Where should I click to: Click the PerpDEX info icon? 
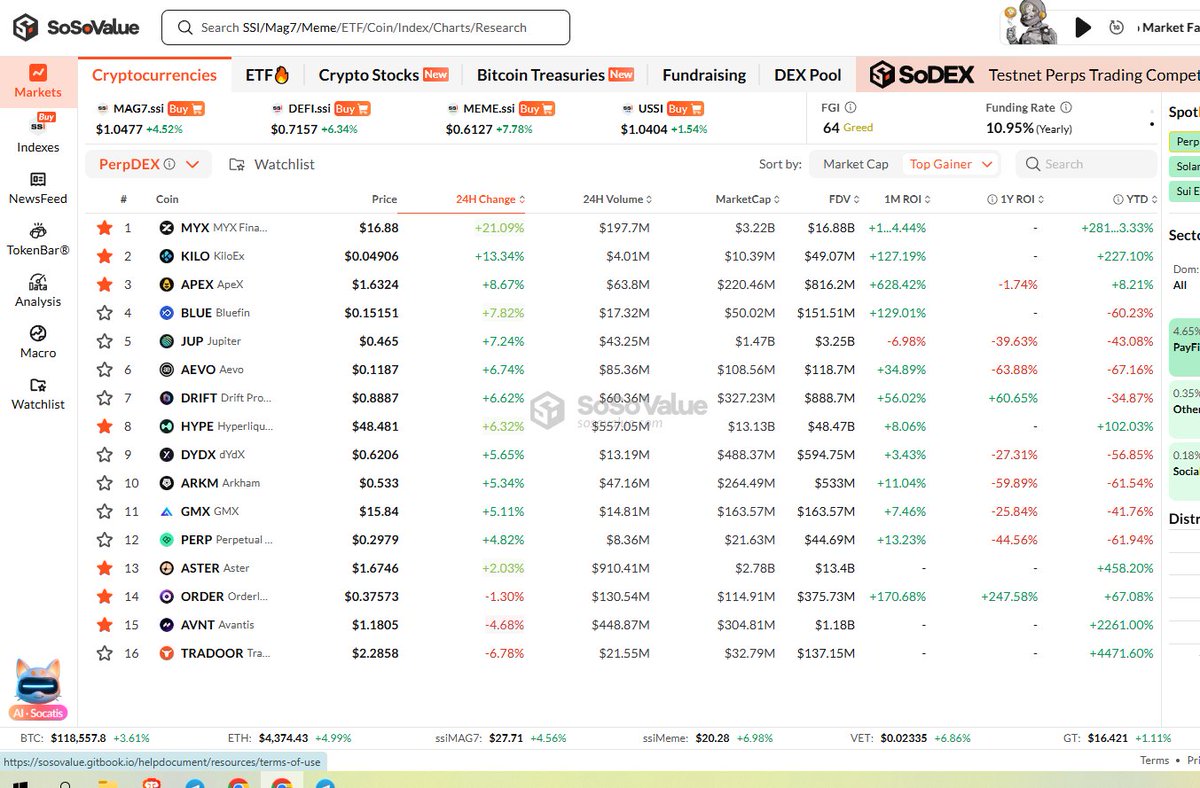[169, 164]
